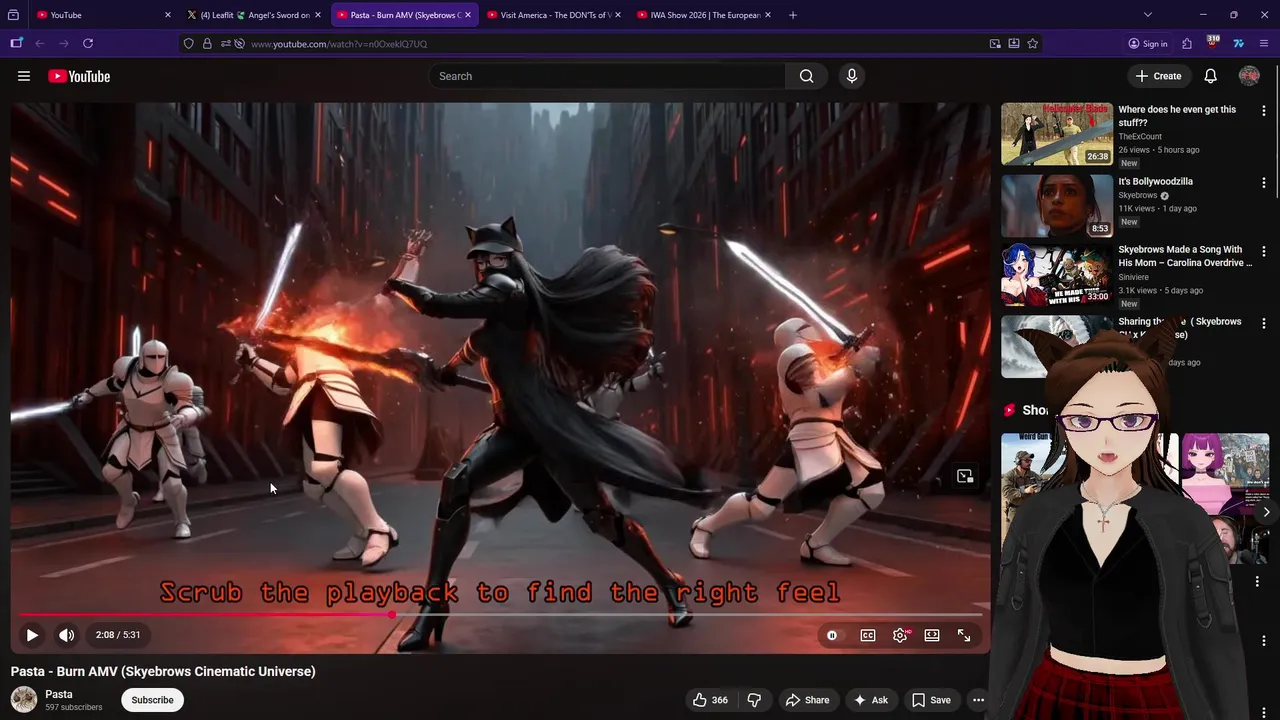Click the TheExCount channel name
Screen dimensions: 1280x720
[x=1140, y=137]
